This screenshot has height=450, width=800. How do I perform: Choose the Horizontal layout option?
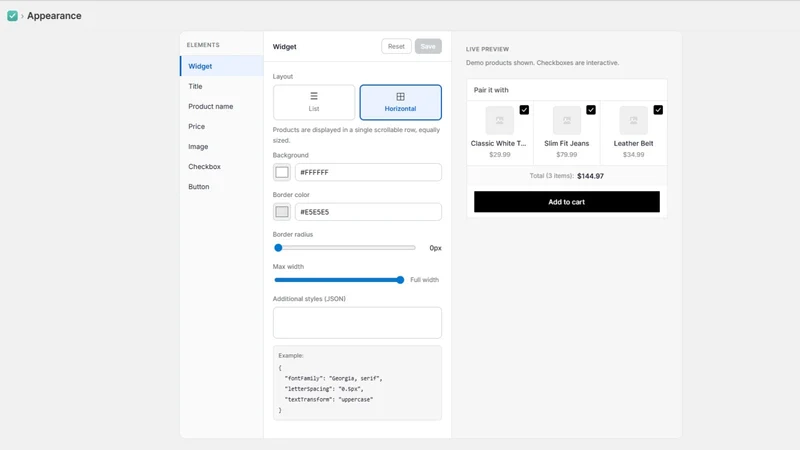tap(401, 102)
